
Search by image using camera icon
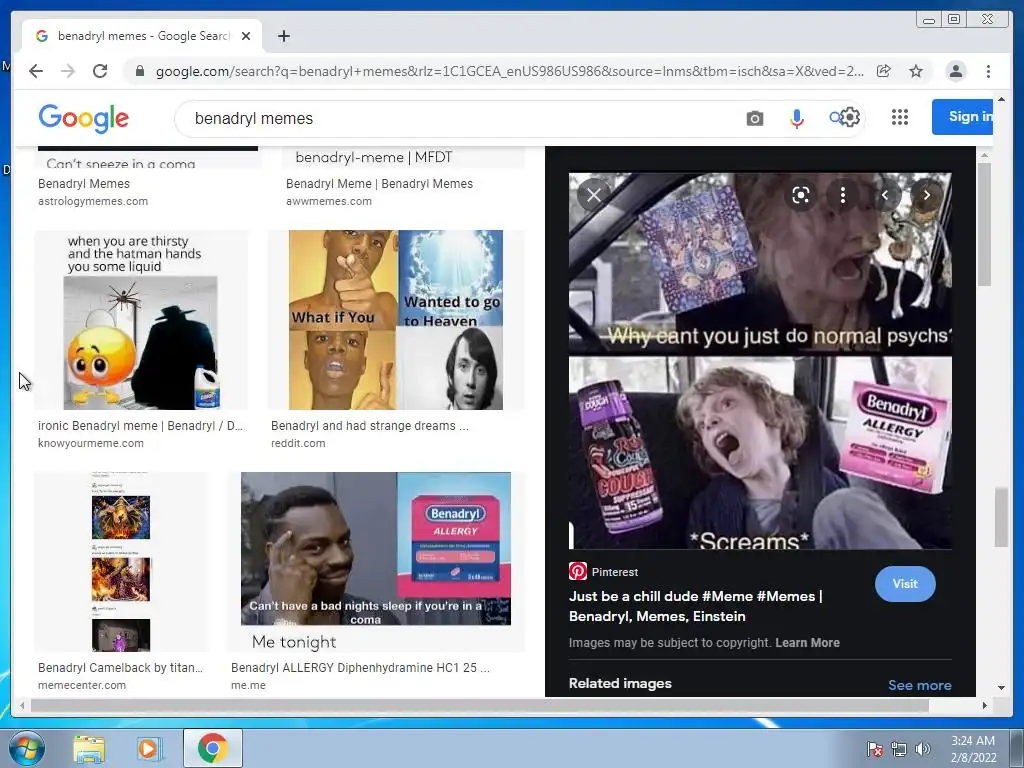755,118
